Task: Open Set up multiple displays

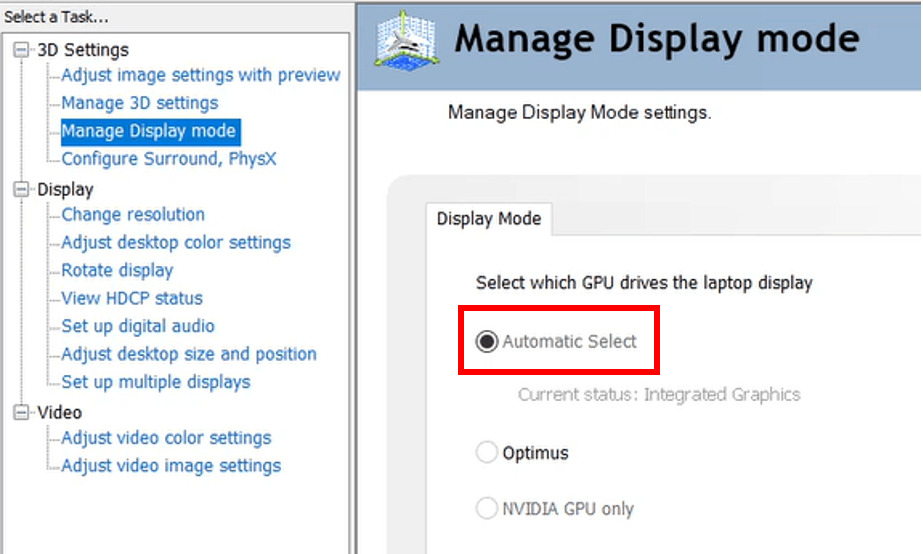Action: [x=155, y=382]
